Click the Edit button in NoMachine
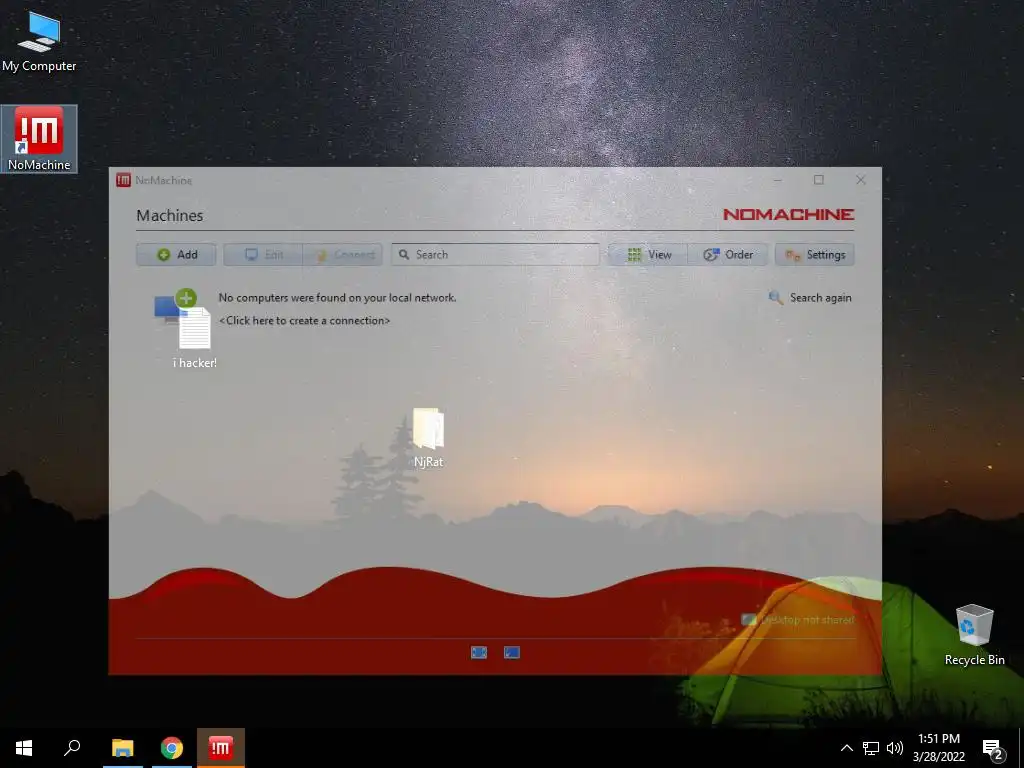This screenshot has height=768, width=1024. [263, 255]
